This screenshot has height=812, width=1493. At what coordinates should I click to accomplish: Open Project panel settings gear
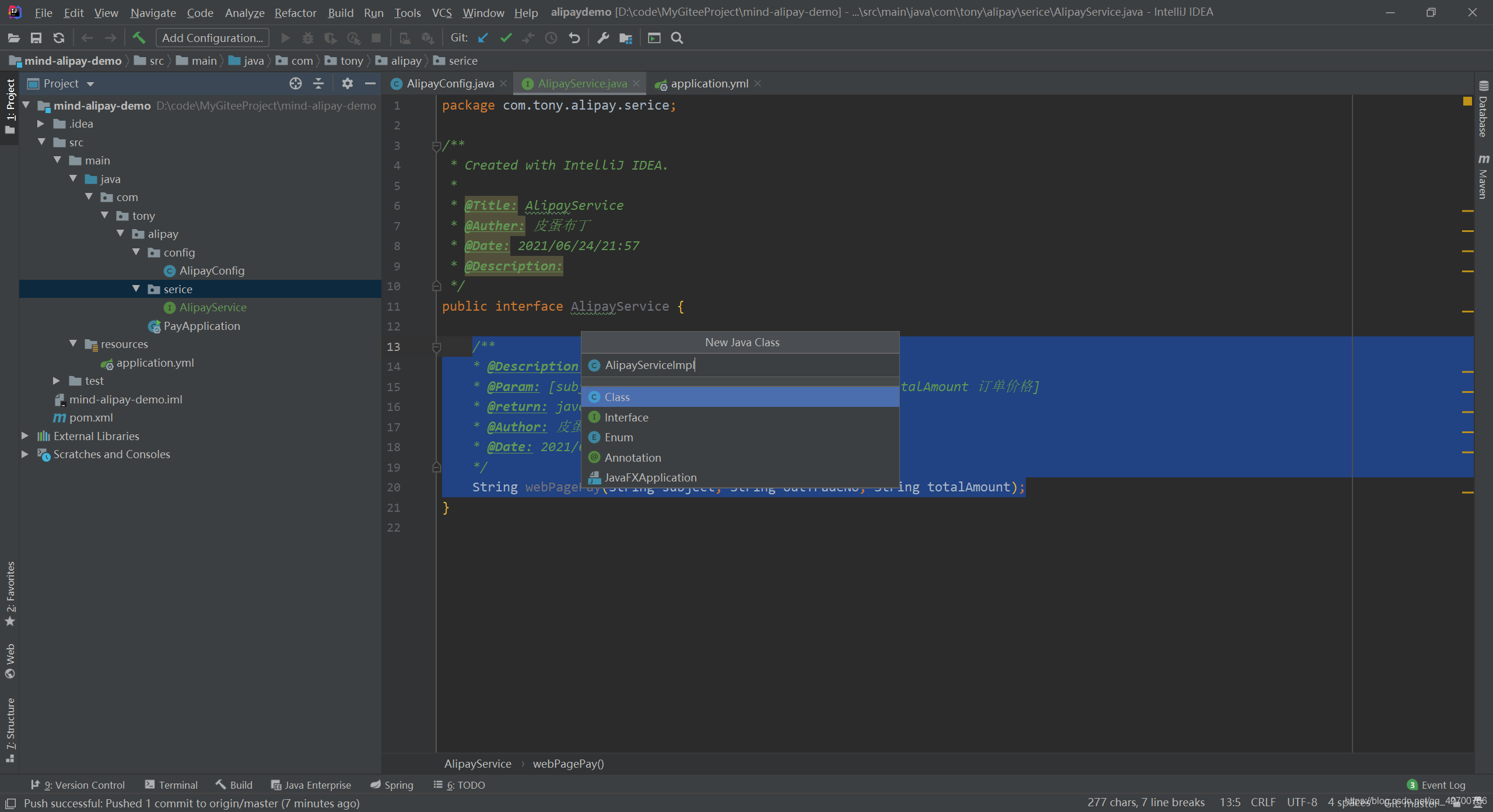(x=348, y=83)
